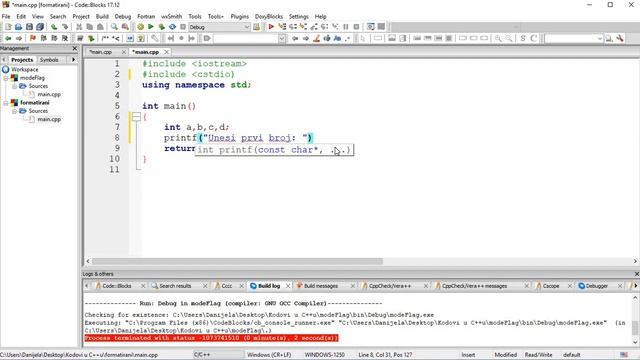Click the wrench settings icon on toolbar
Screen dimensions: 640x360
click(620, 38)
